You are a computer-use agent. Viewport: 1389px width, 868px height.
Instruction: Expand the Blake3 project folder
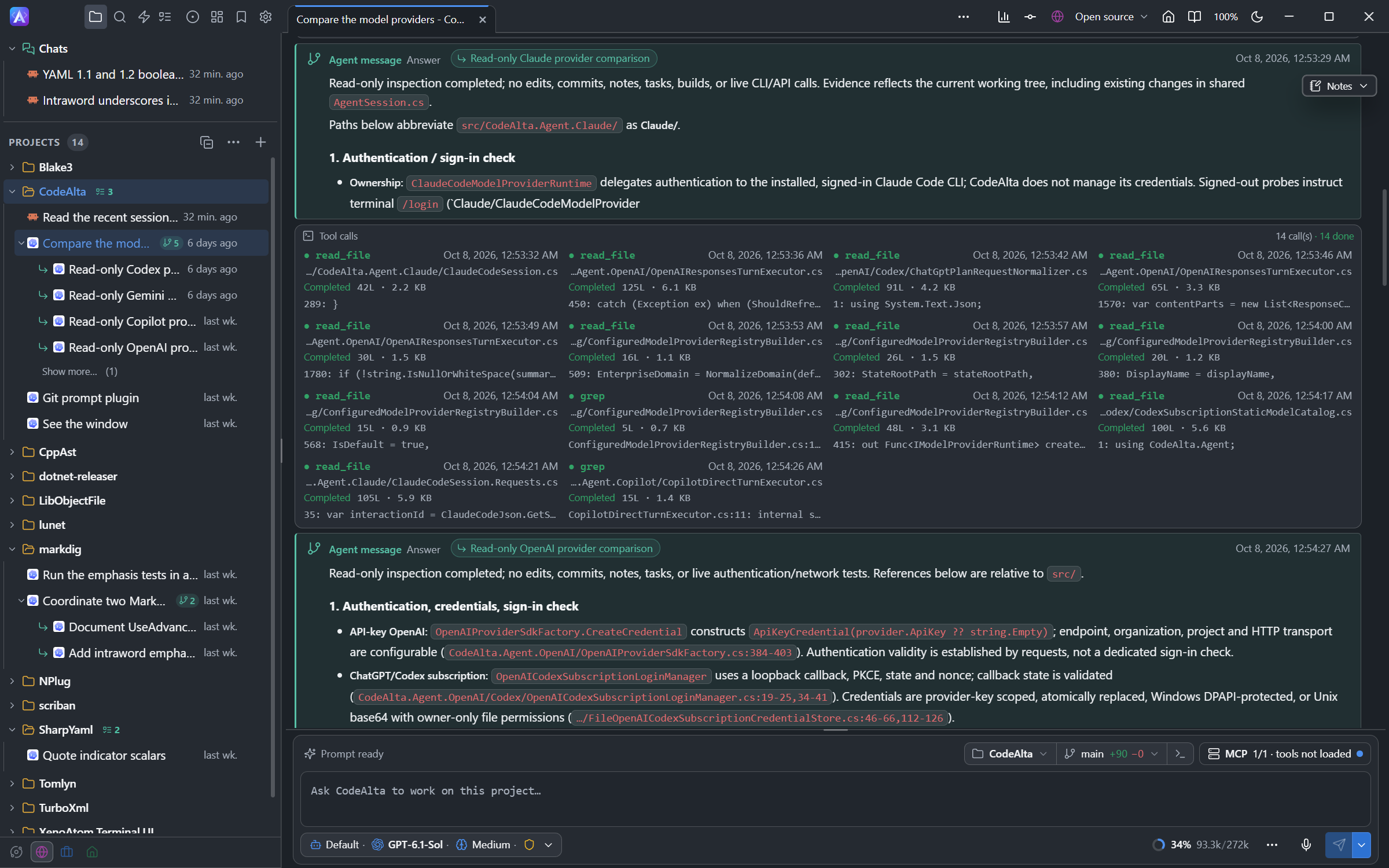click(x=12, y=167)
